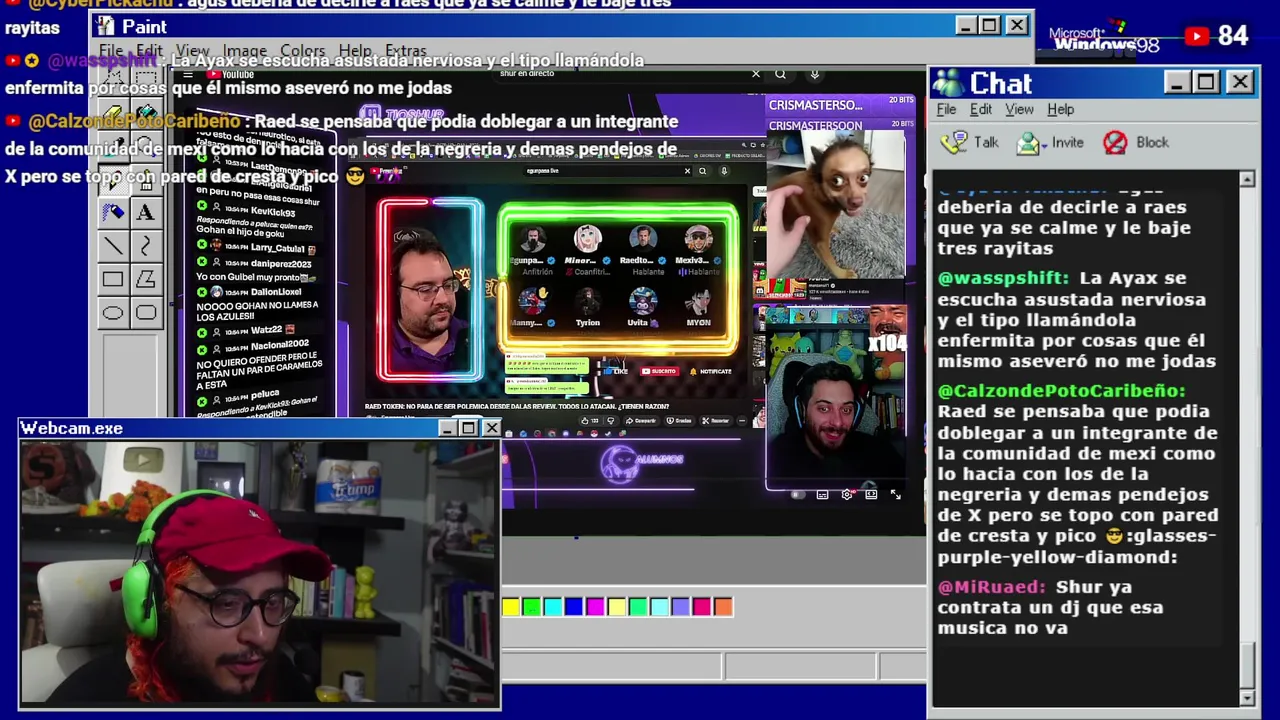Click the MYØN participant avatar
This screenshot has width=1280, height=720.
698,301
